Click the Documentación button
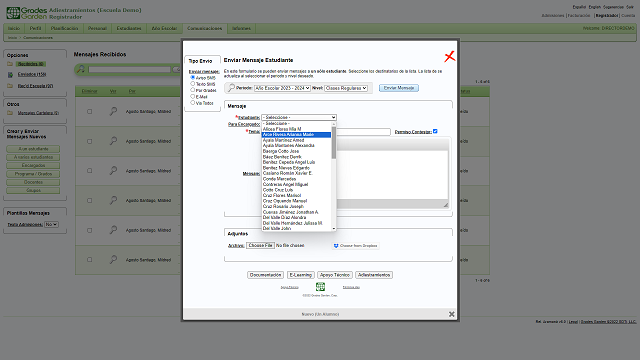Image resolution: width=640 pixels, height=360 pixels. (265, 275)
